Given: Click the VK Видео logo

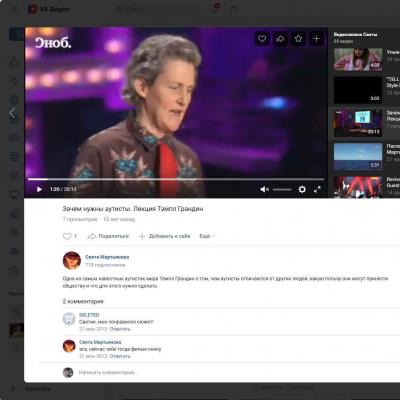Looking at the screenshot, I should 49,9.
